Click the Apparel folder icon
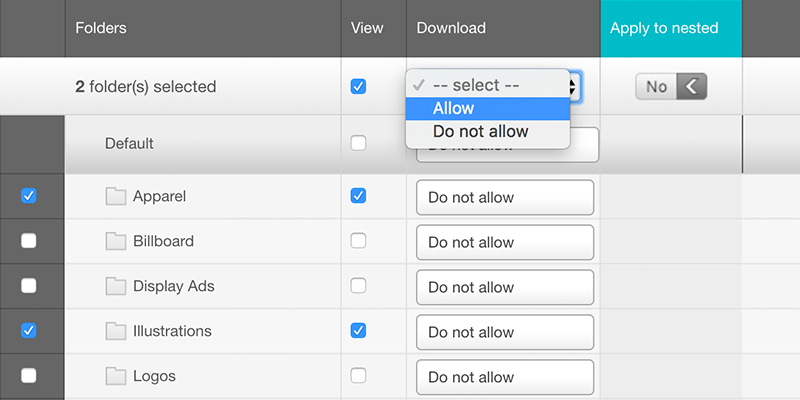This screenshot has width=800, height=400. 116,196
